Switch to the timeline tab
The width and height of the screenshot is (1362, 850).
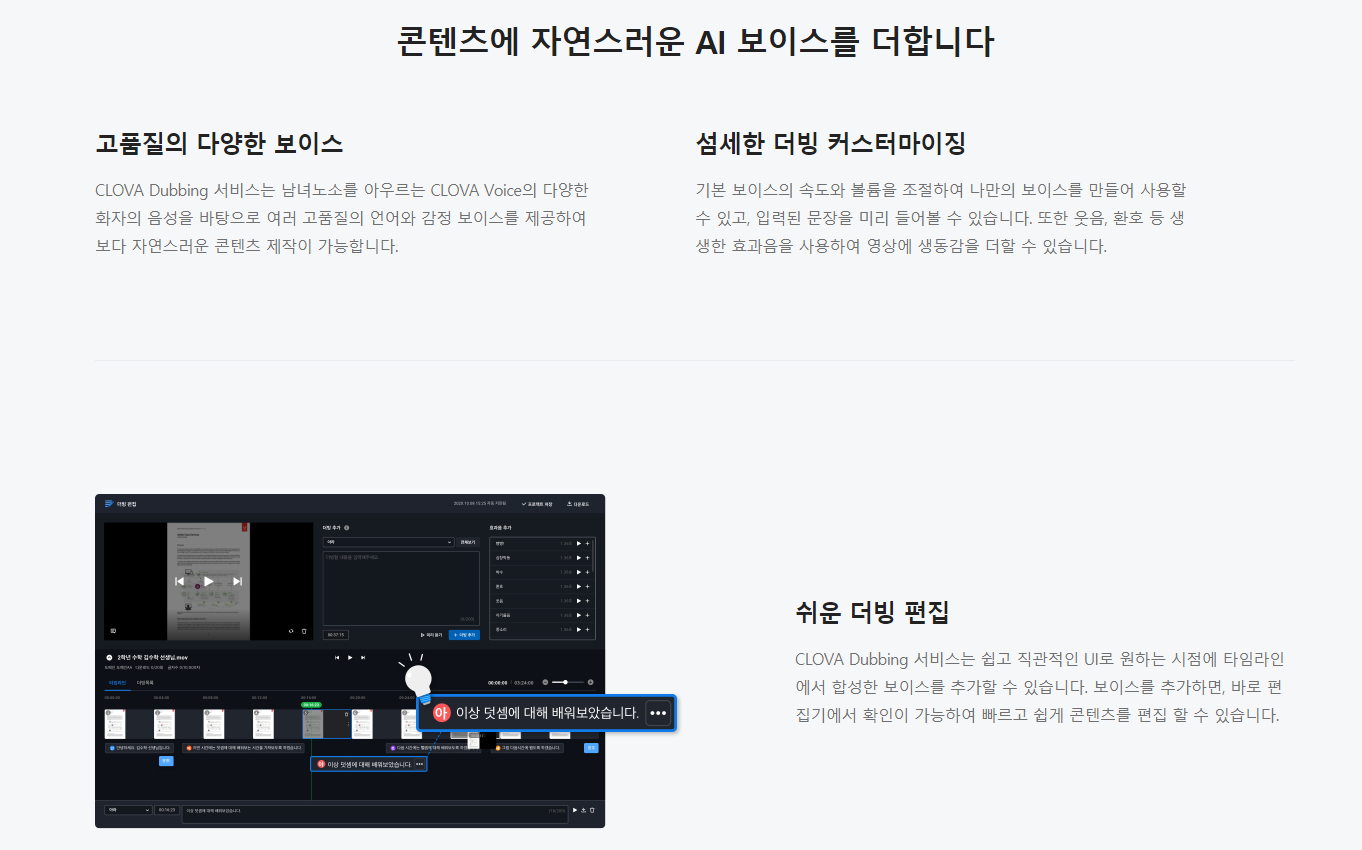pos(117,683)
